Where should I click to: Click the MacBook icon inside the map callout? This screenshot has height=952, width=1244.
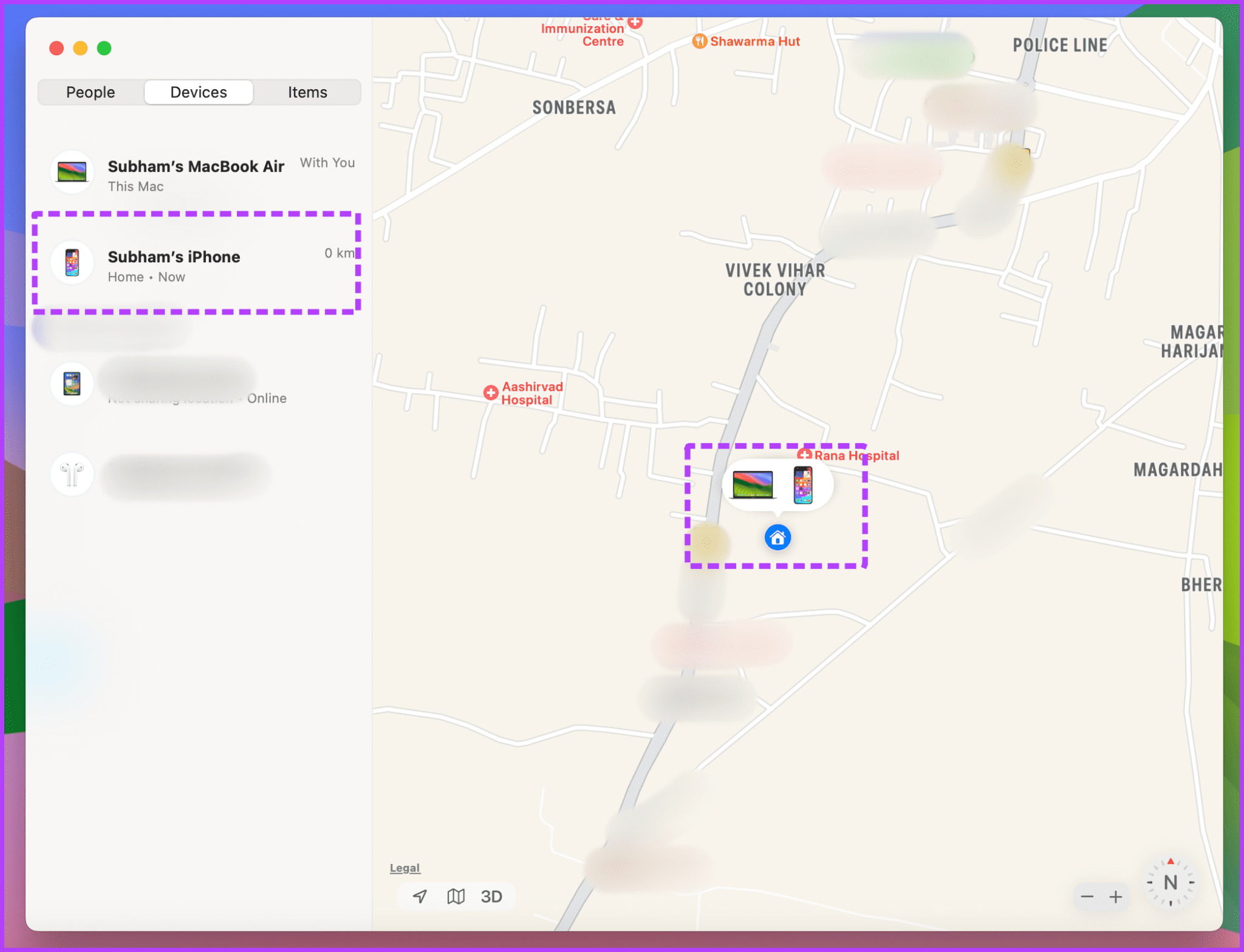pos(751,483)
